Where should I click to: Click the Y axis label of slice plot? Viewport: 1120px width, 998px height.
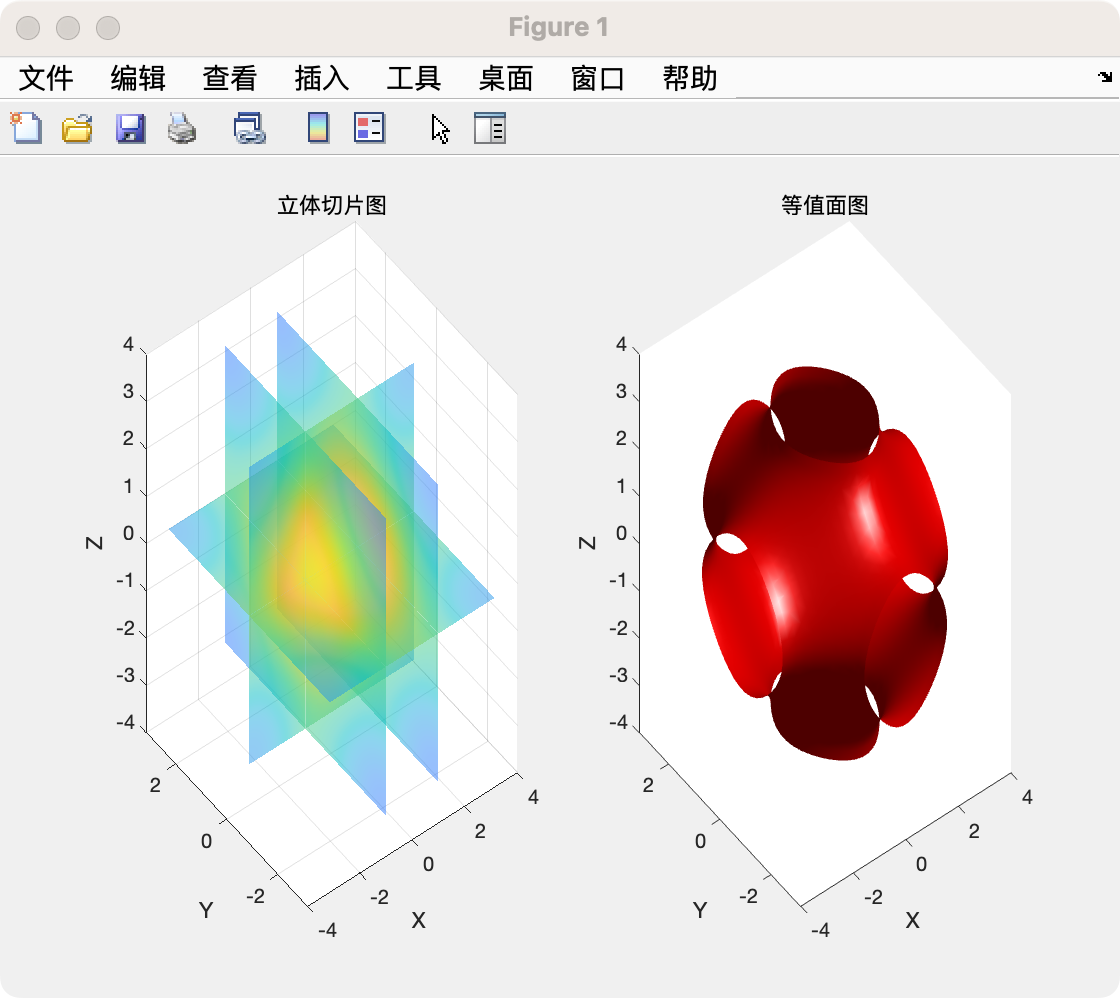click(x=206, y=910)
